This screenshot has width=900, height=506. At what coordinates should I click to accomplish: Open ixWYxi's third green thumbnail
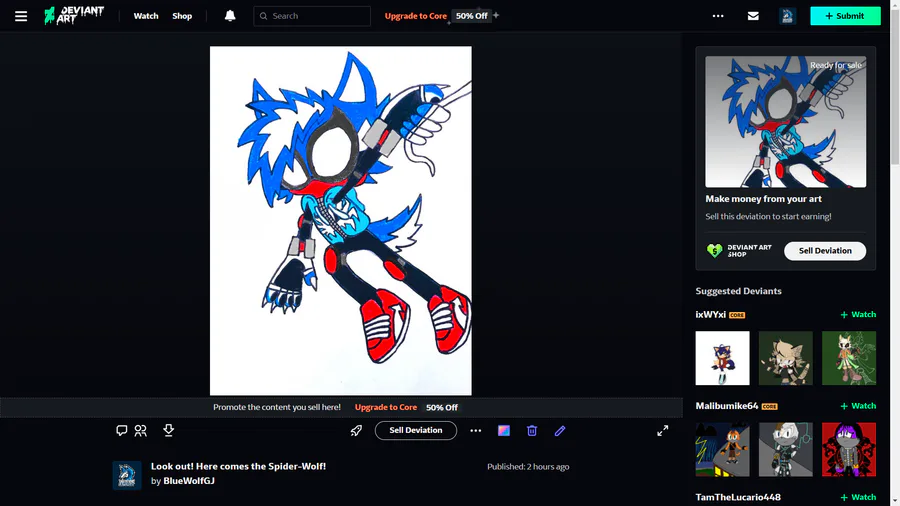pyautogui.click(x=849, y=358)
